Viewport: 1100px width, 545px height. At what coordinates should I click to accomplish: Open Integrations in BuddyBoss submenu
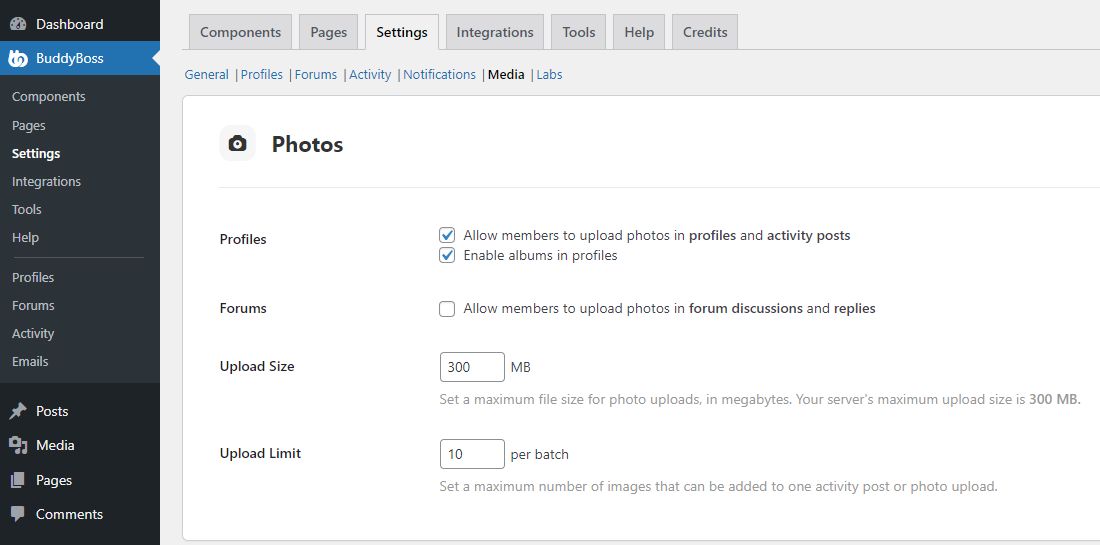[x=46, y=182]
